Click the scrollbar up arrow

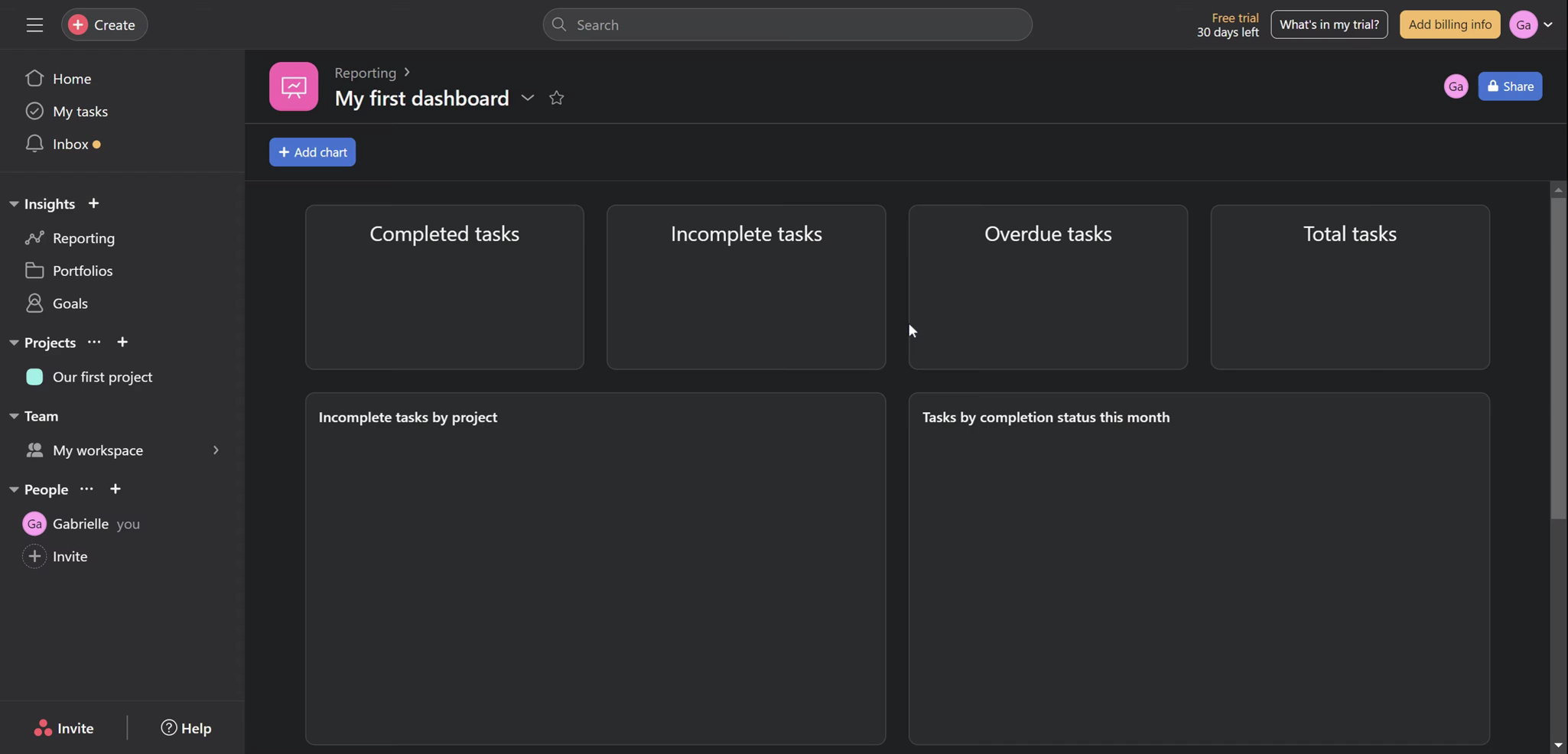(1558, 190)
